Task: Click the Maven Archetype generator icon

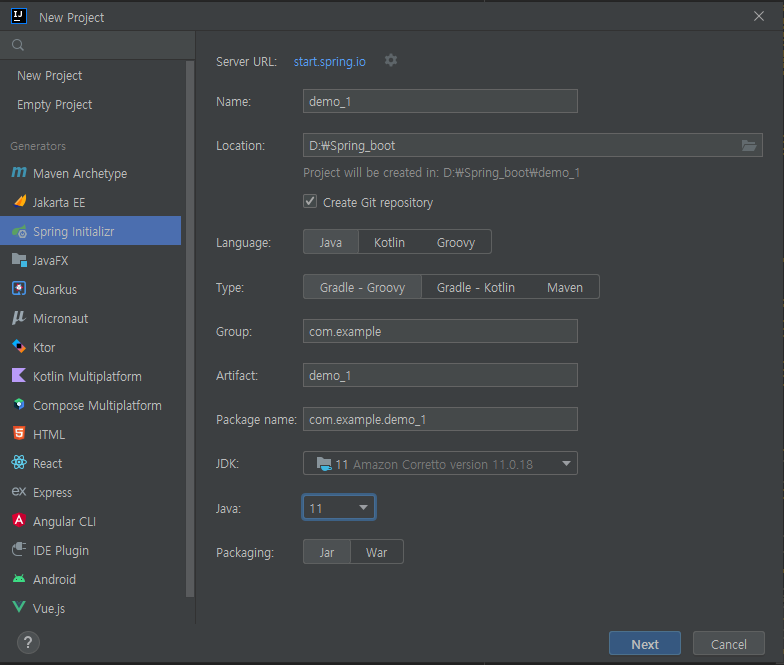Action: coord(19,173)
